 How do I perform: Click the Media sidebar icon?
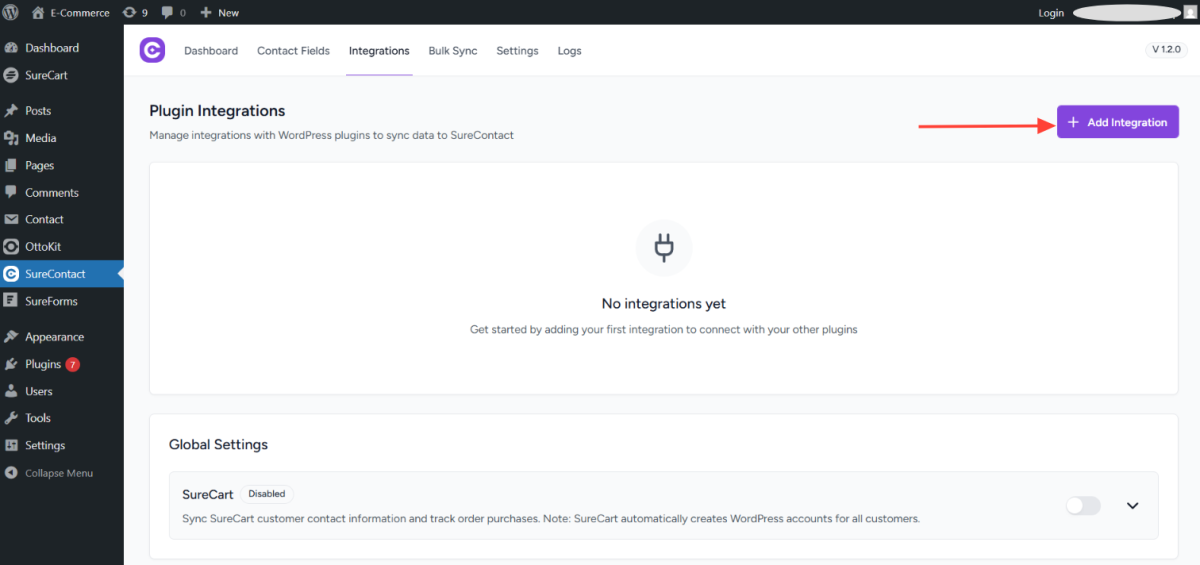tap(11, 138)
